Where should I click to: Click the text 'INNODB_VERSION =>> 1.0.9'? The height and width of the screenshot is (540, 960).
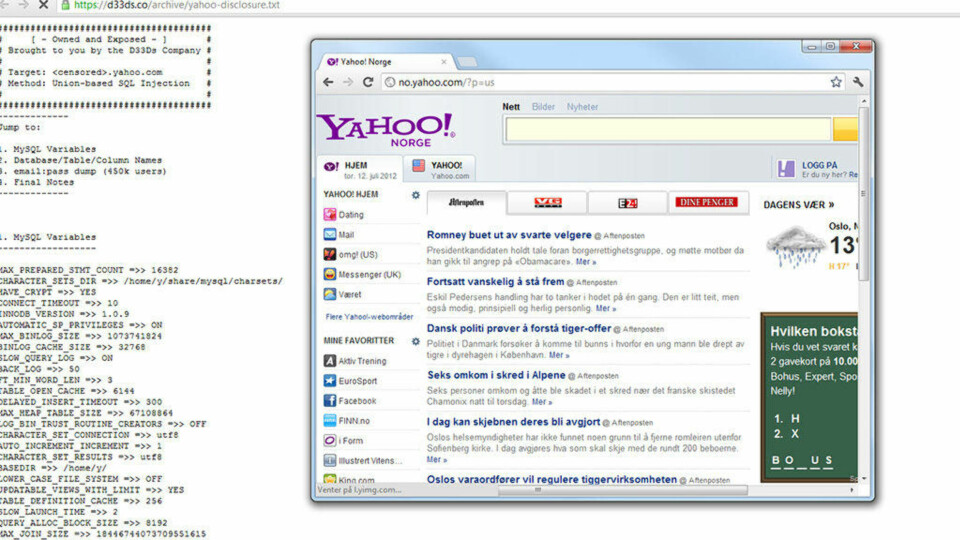[63, 314]
